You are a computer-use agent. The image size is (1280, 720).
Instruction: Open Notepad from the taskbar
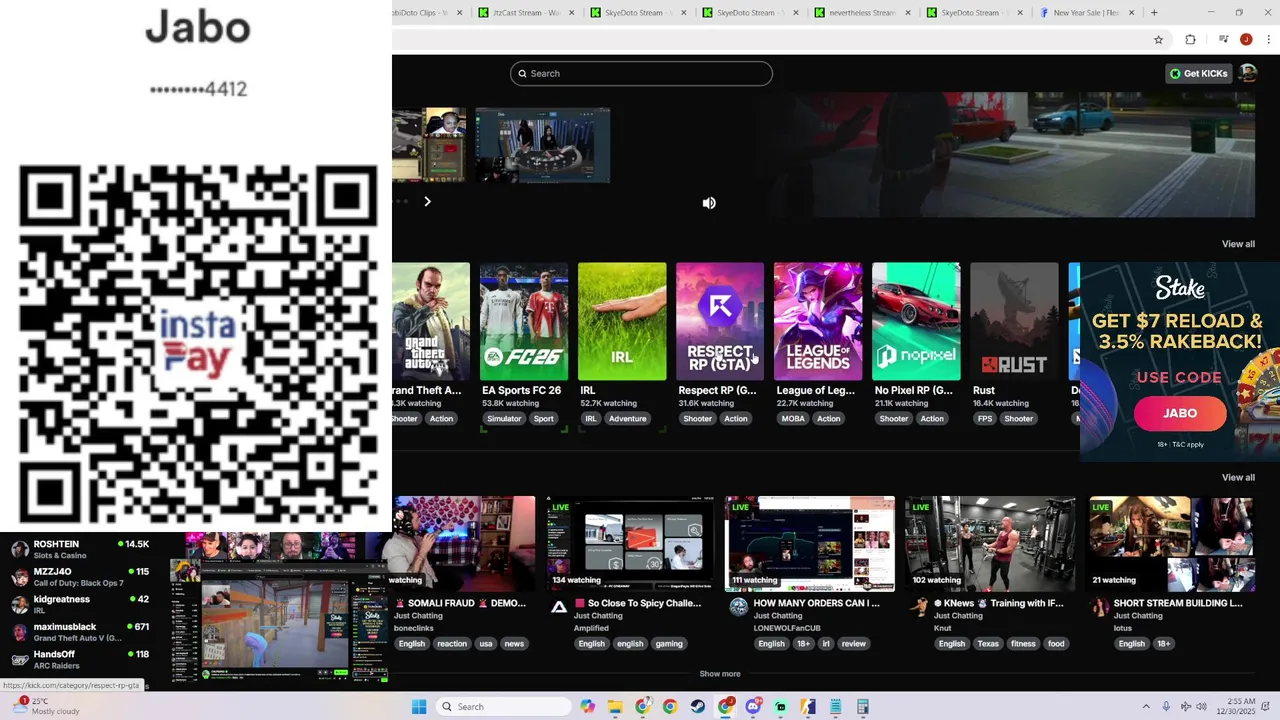(x=836, y=707)
